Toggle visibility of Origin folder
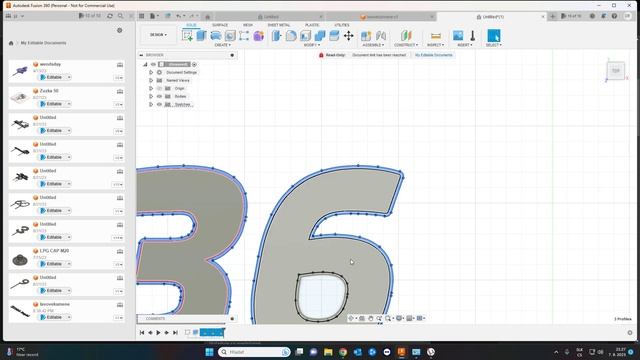 160,89
